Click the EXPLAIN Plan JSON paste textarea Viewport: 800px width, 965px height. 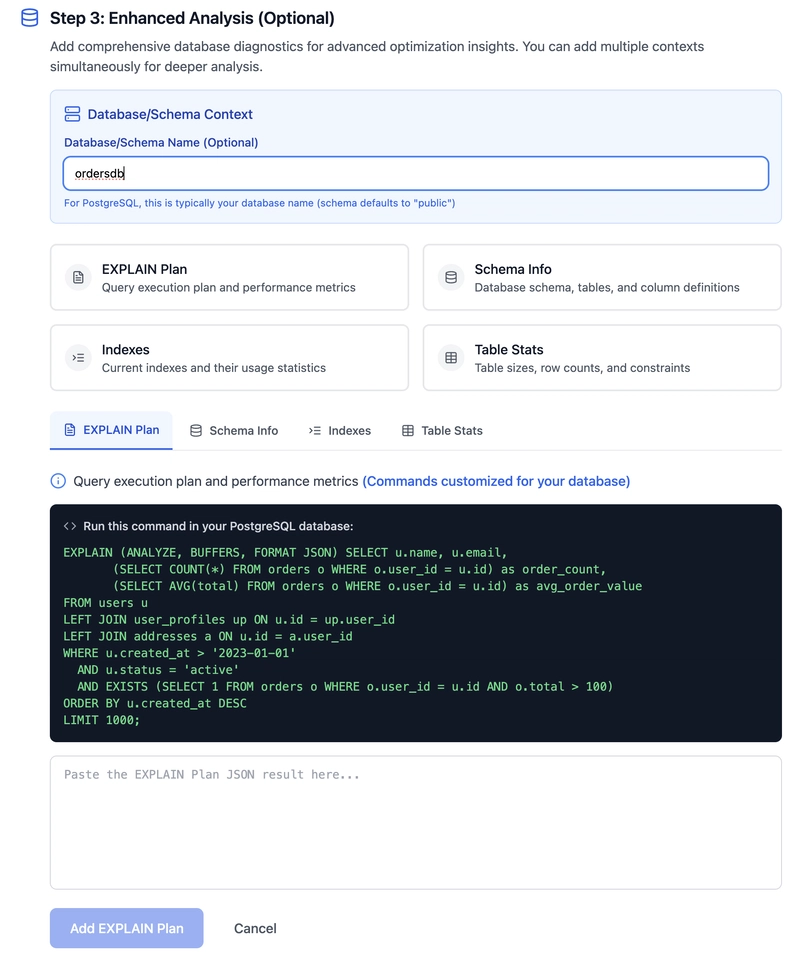coord(415,822)
